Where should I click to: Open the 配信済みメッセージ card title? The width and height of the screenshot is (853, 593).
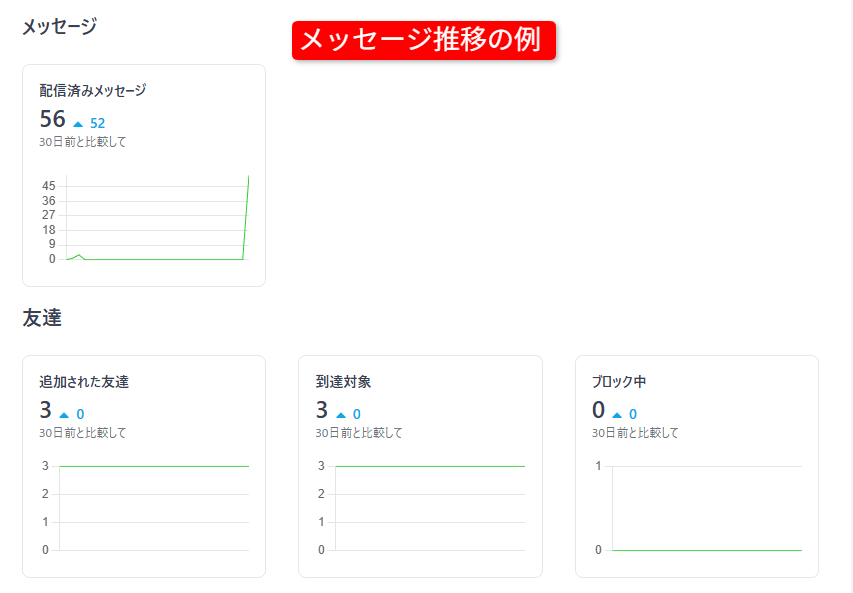(x=93, y=91)
